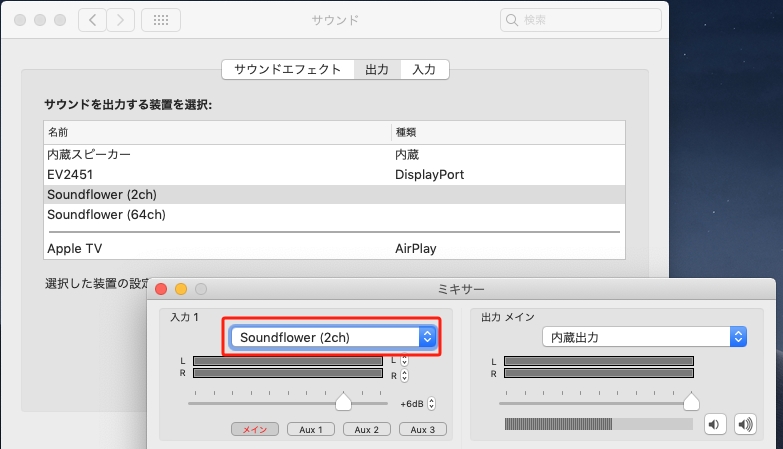Image resolution: width=783 pixels, height=449 pixels.
Task: Click the 名前 column header
Action: point(217,132)
